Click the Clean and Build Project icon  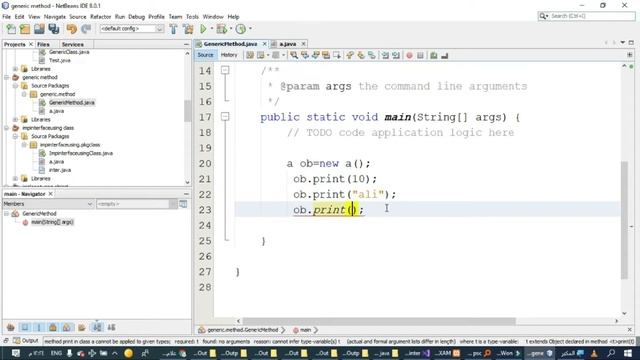pyautogui.click(x=188, y=29)
